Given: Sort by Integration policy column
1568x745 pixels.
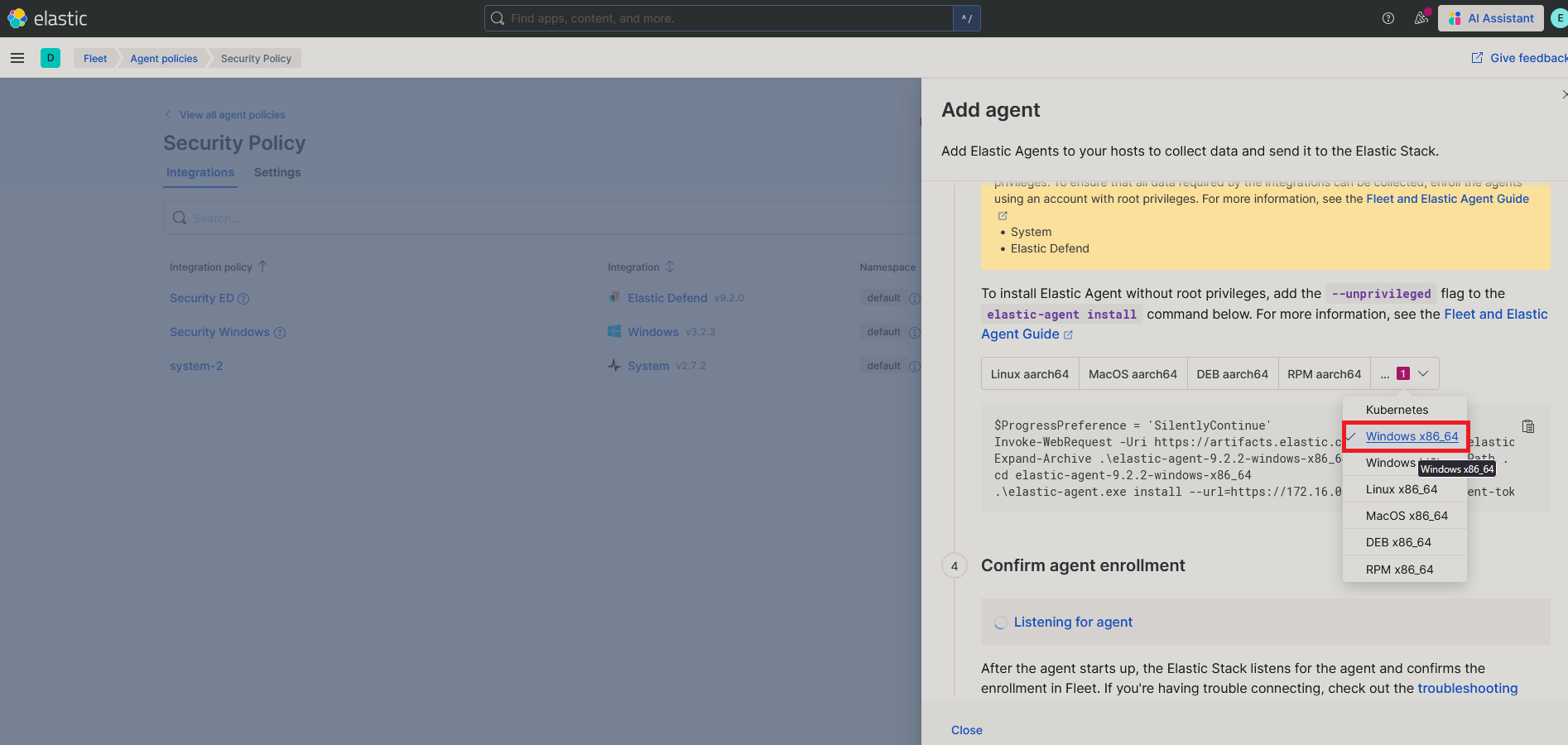Looking at the screenshot, I should [219, 267].
